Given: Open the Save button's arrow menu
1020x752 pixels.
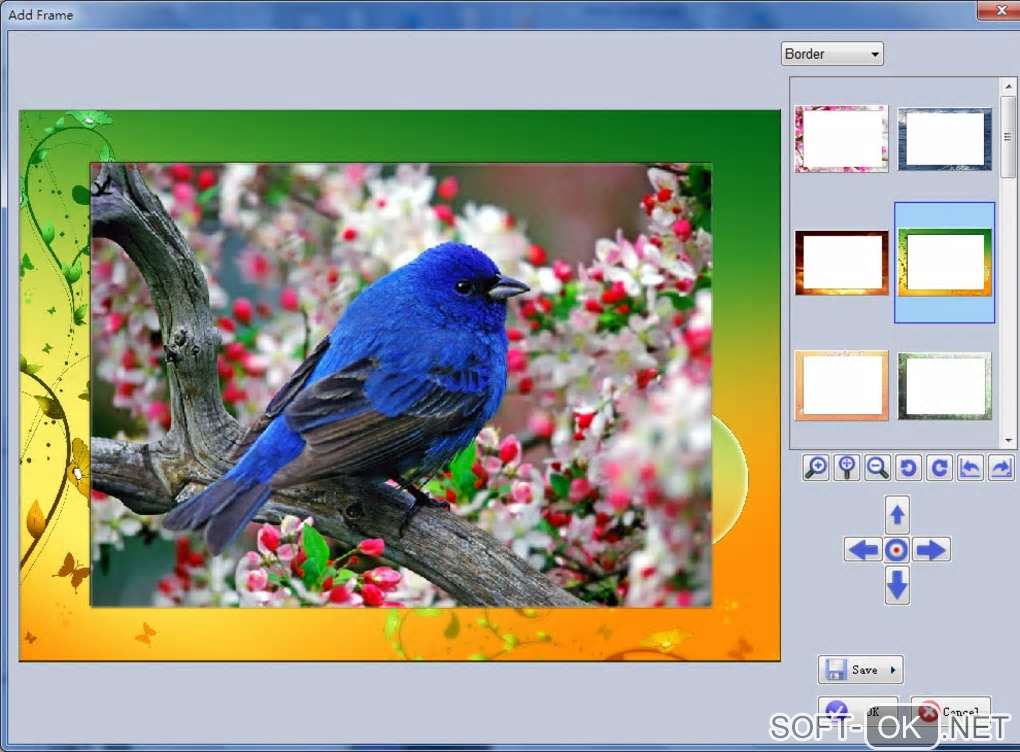Looking at the screenshot, I should click(893, 669).
